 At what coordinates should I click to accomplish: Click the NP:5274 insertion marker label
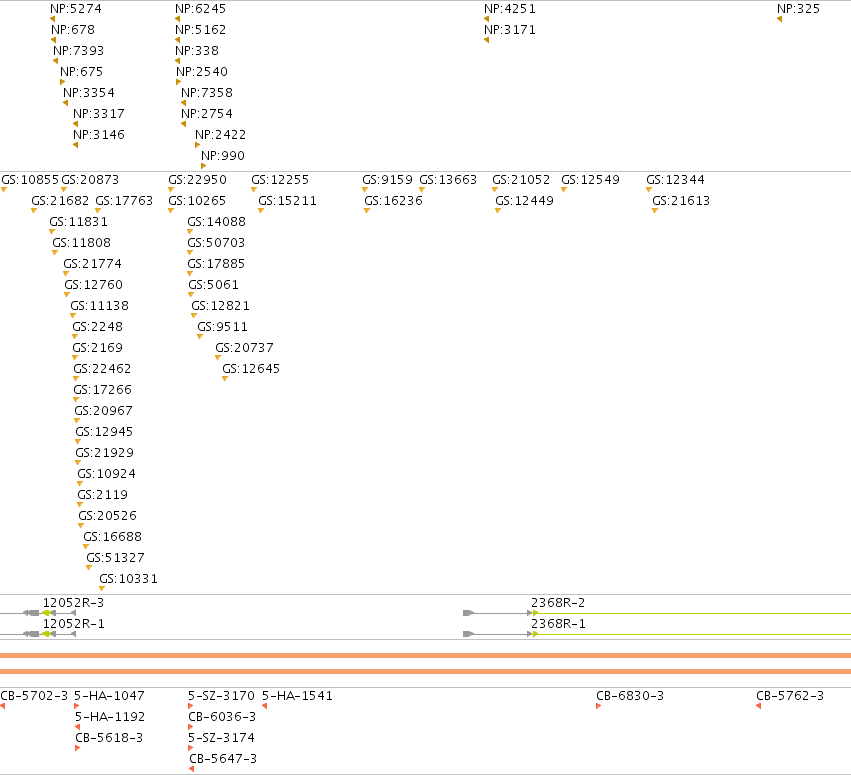pyautogui.click(x=75, y=9)
